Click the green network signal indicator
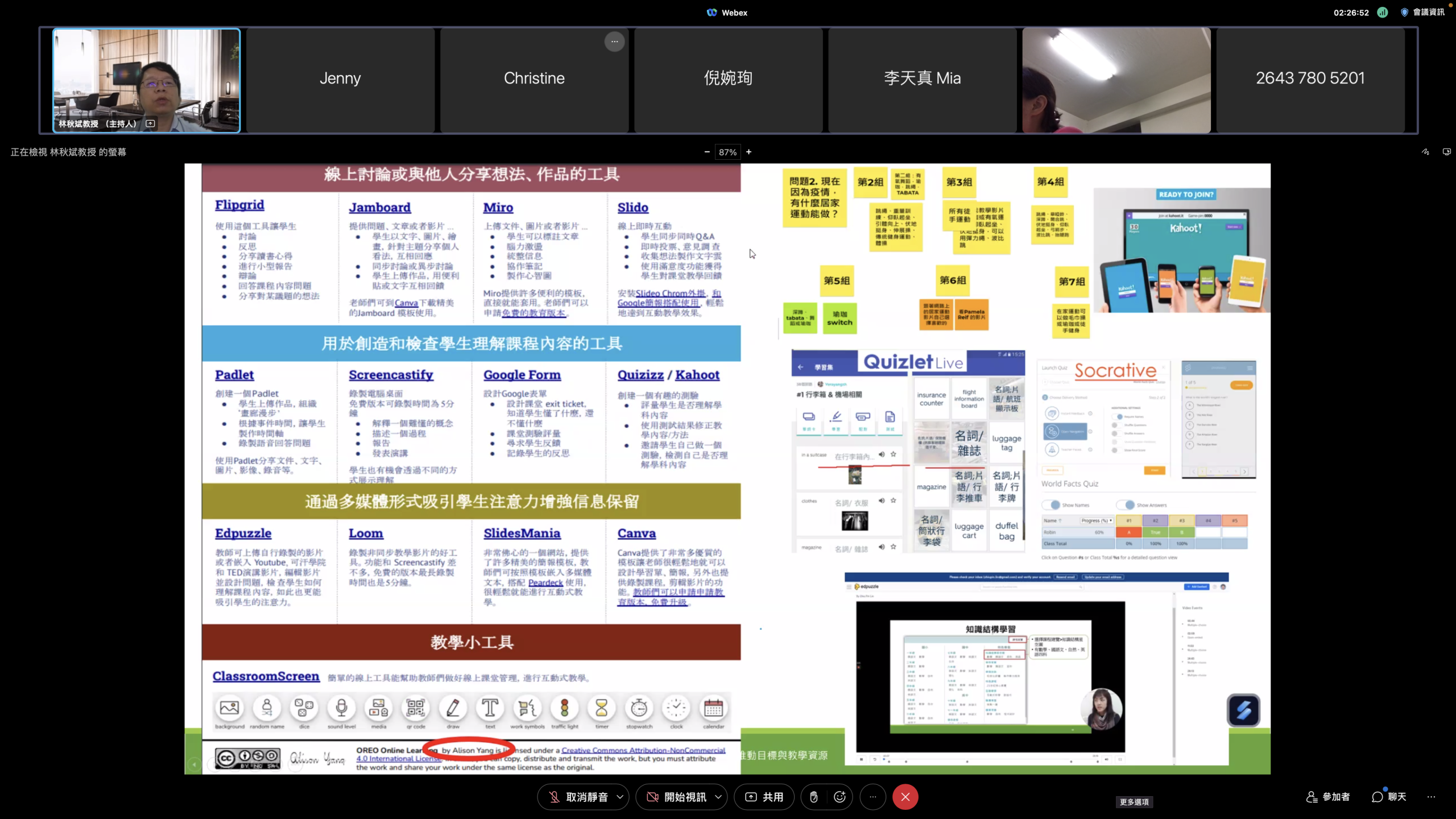The height and width of the screenshot is (819, 1456). [1383, 13]
